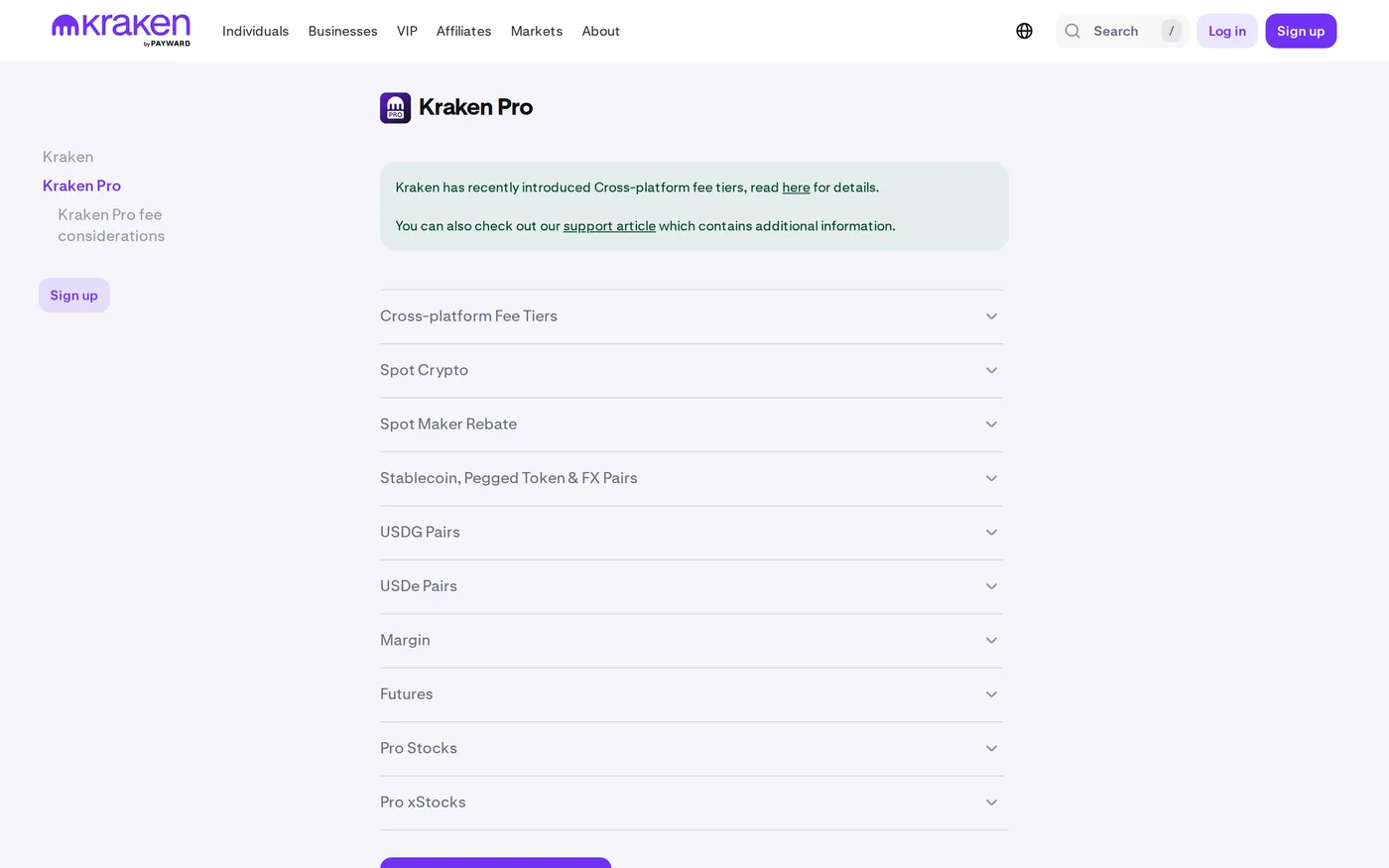The image size is (1389, 868).
Task: Open the 'support article' link
Action: (609, 226)
